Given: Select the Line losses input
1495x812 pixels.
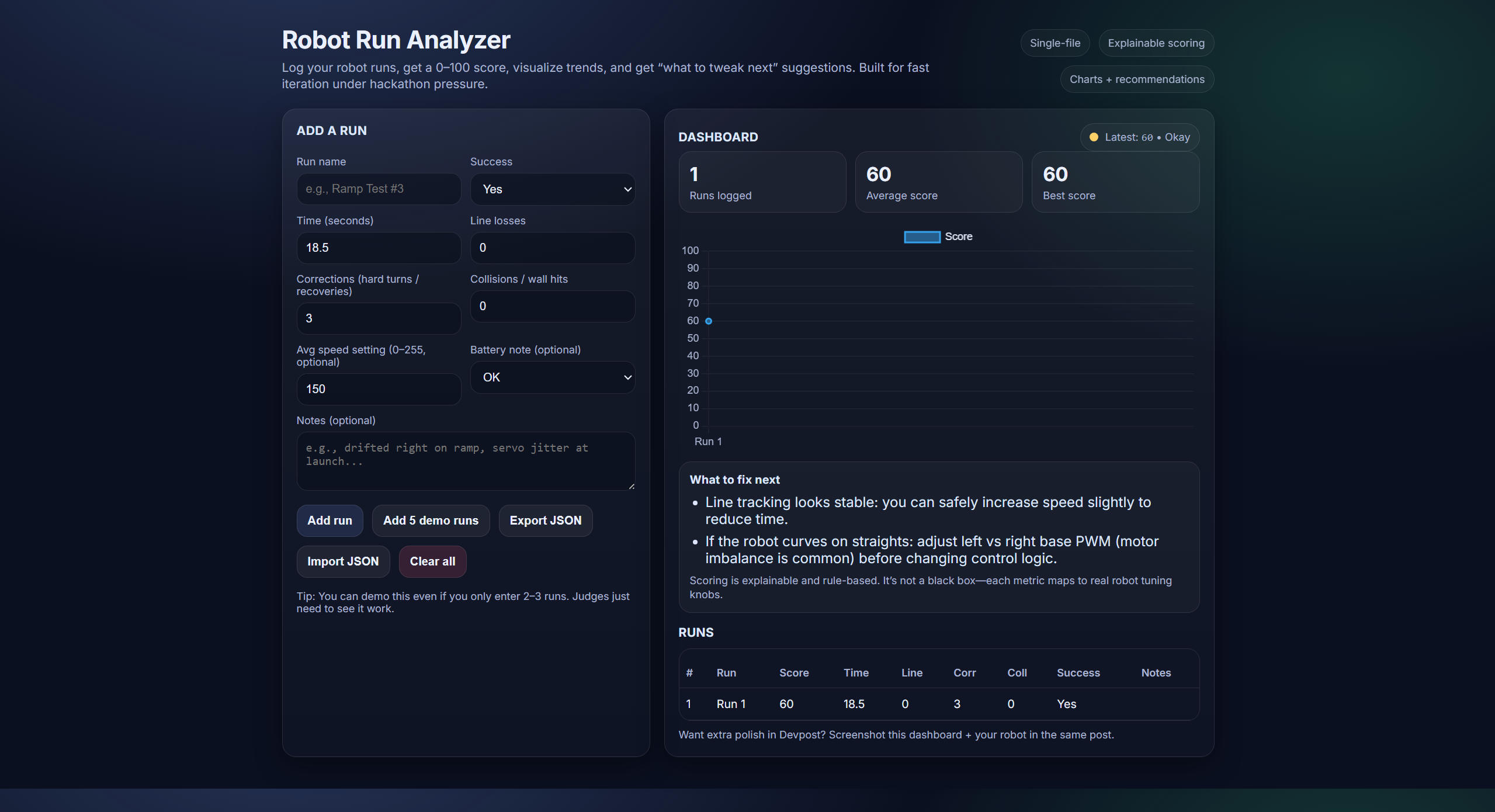Looking at the screenshot, I should (x=551, y=248).
